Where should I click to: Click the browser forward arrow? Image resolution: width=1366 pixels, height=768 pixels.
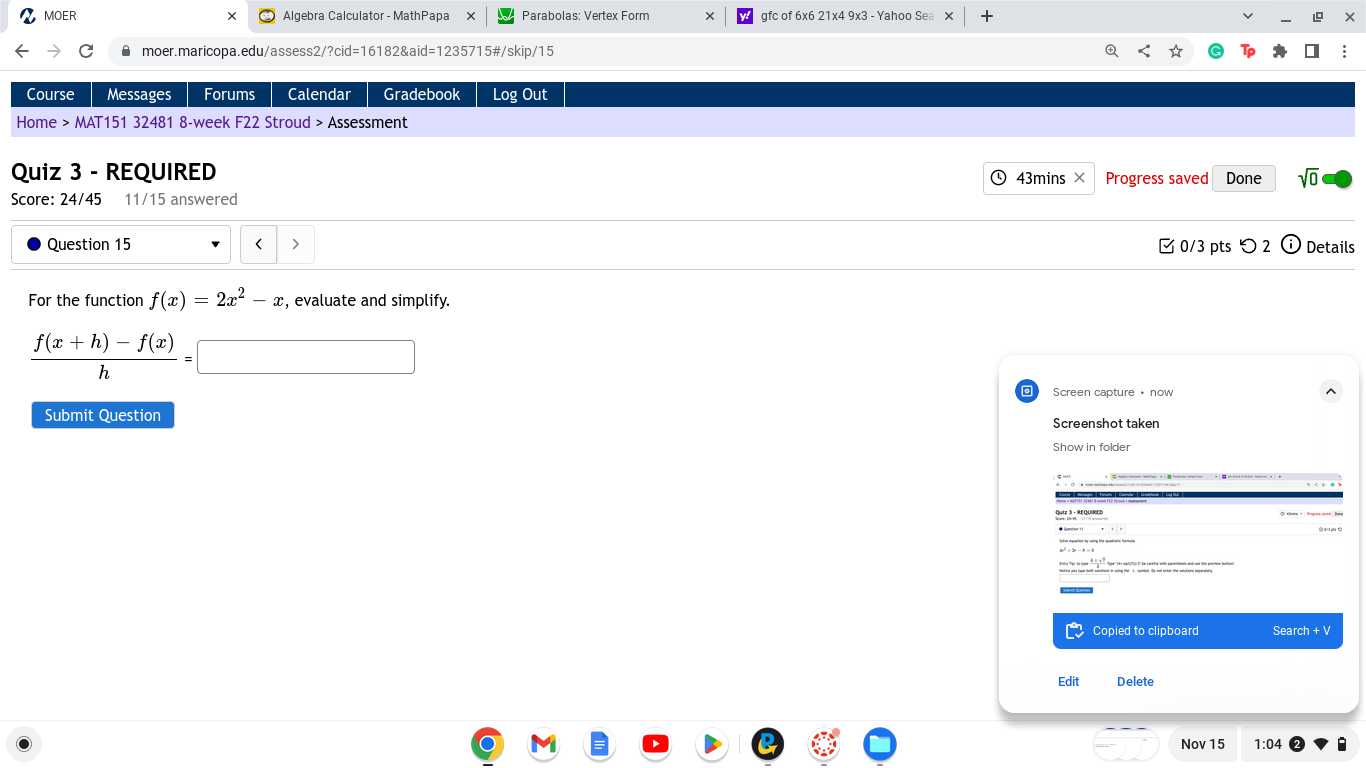(x=54, y=51)
